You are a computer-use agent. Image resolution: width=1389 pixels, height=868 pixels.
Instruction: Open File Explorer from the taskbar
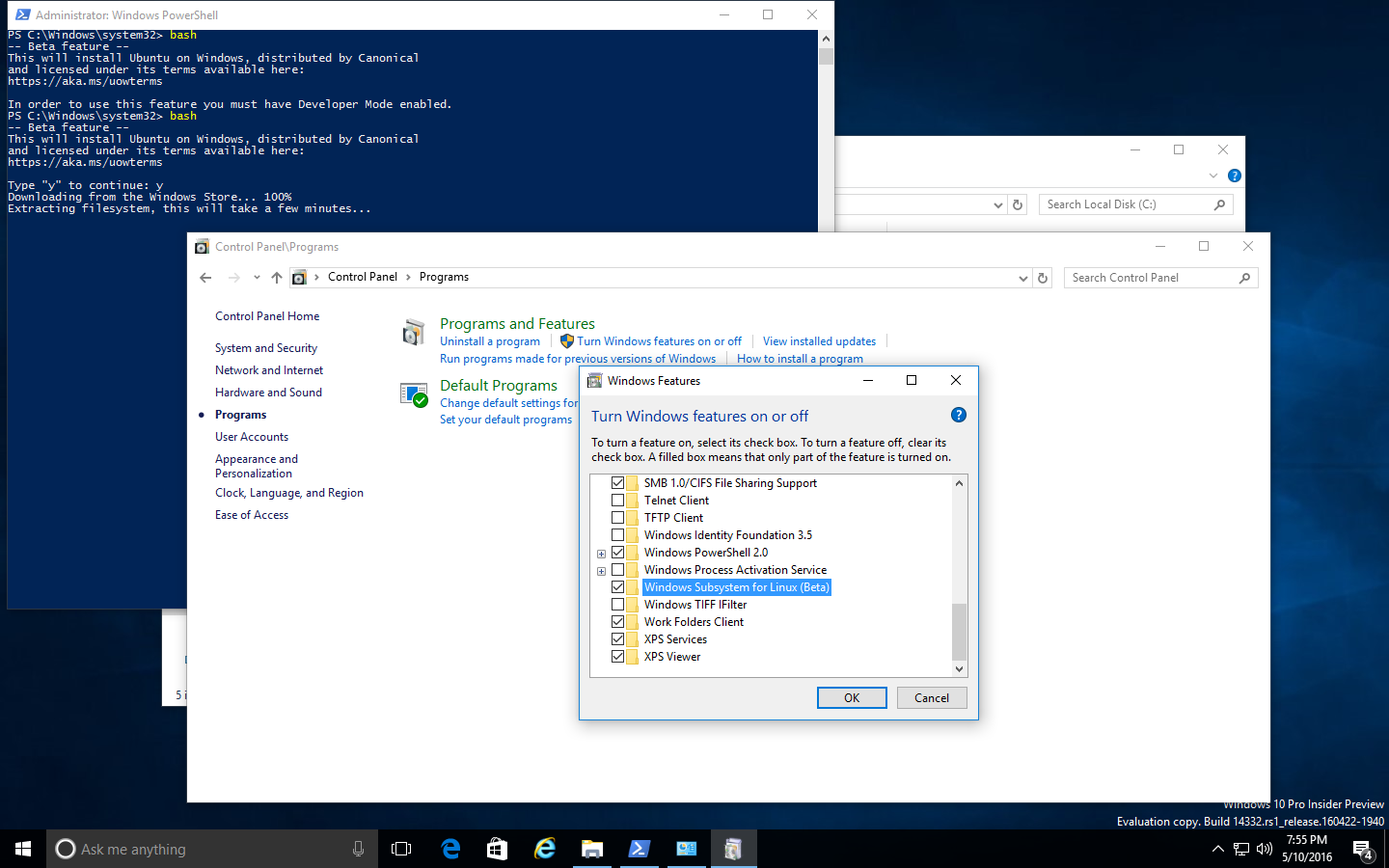click(x=592, y=849)
